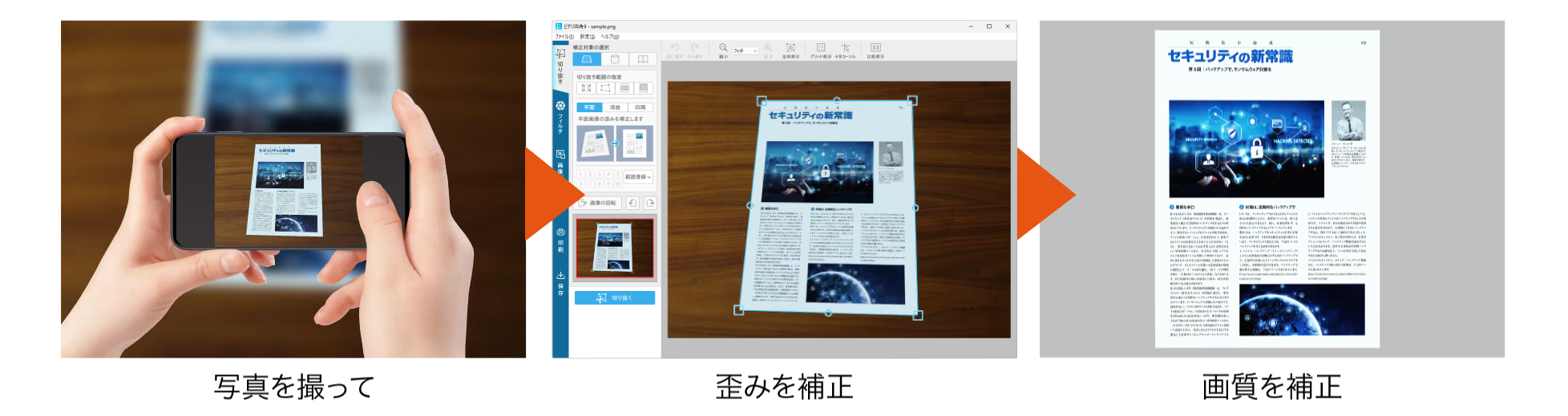Select the open book correction target icon
The height and width of the screenshot is (416, 1568).
click(x=643, y=59)
